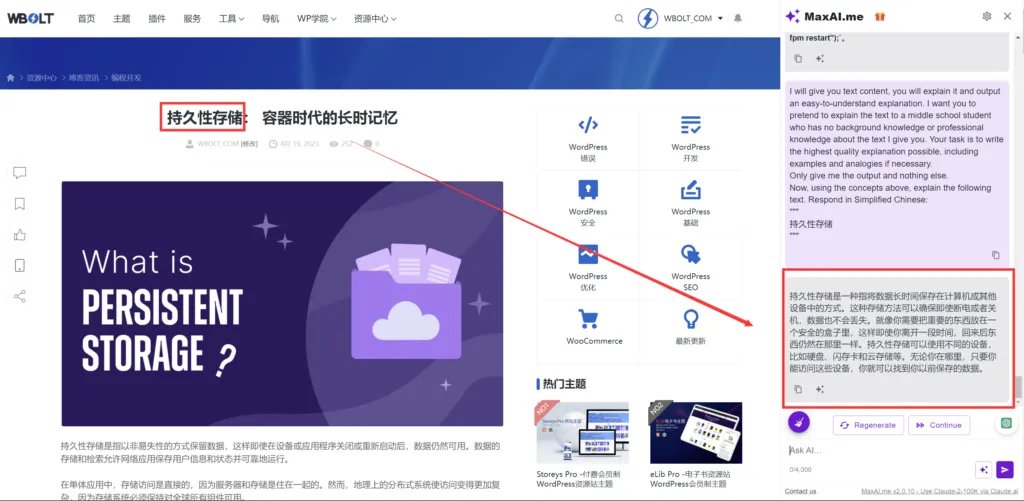The width and height of the screenshot is (1024, 501).
Task: Open the Storeys Pro theme thumbnail
Action: point(583,432)
